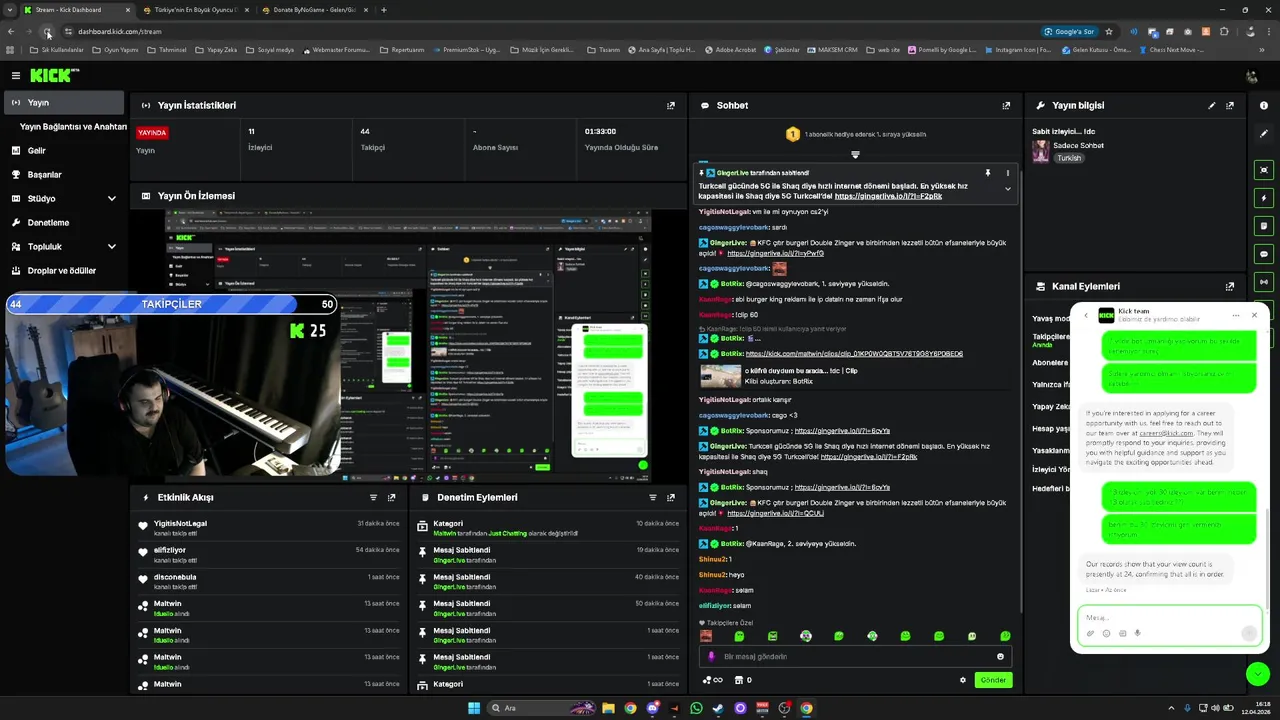Collapse the pinned message with its chevron
The height and width of the screenshot is (720, 1280).
(x=1007, y=188)
